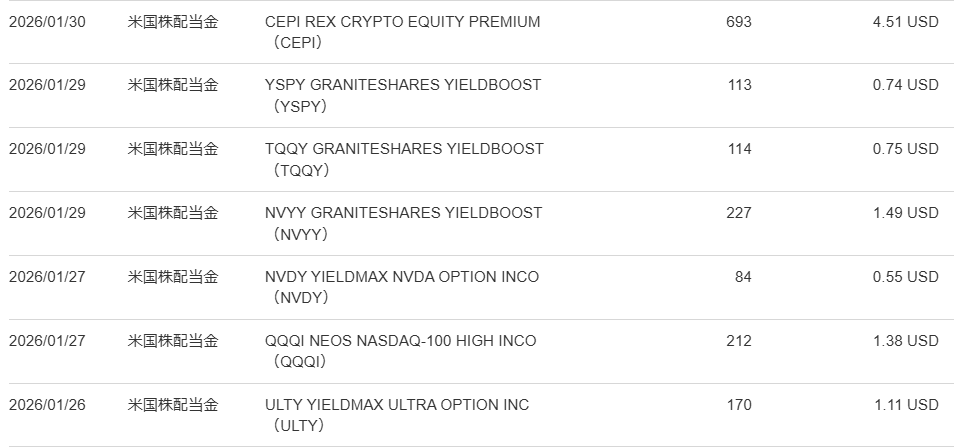
Task: Select the 4.51 USD dividend amount
Action: (x=906, y=22)
